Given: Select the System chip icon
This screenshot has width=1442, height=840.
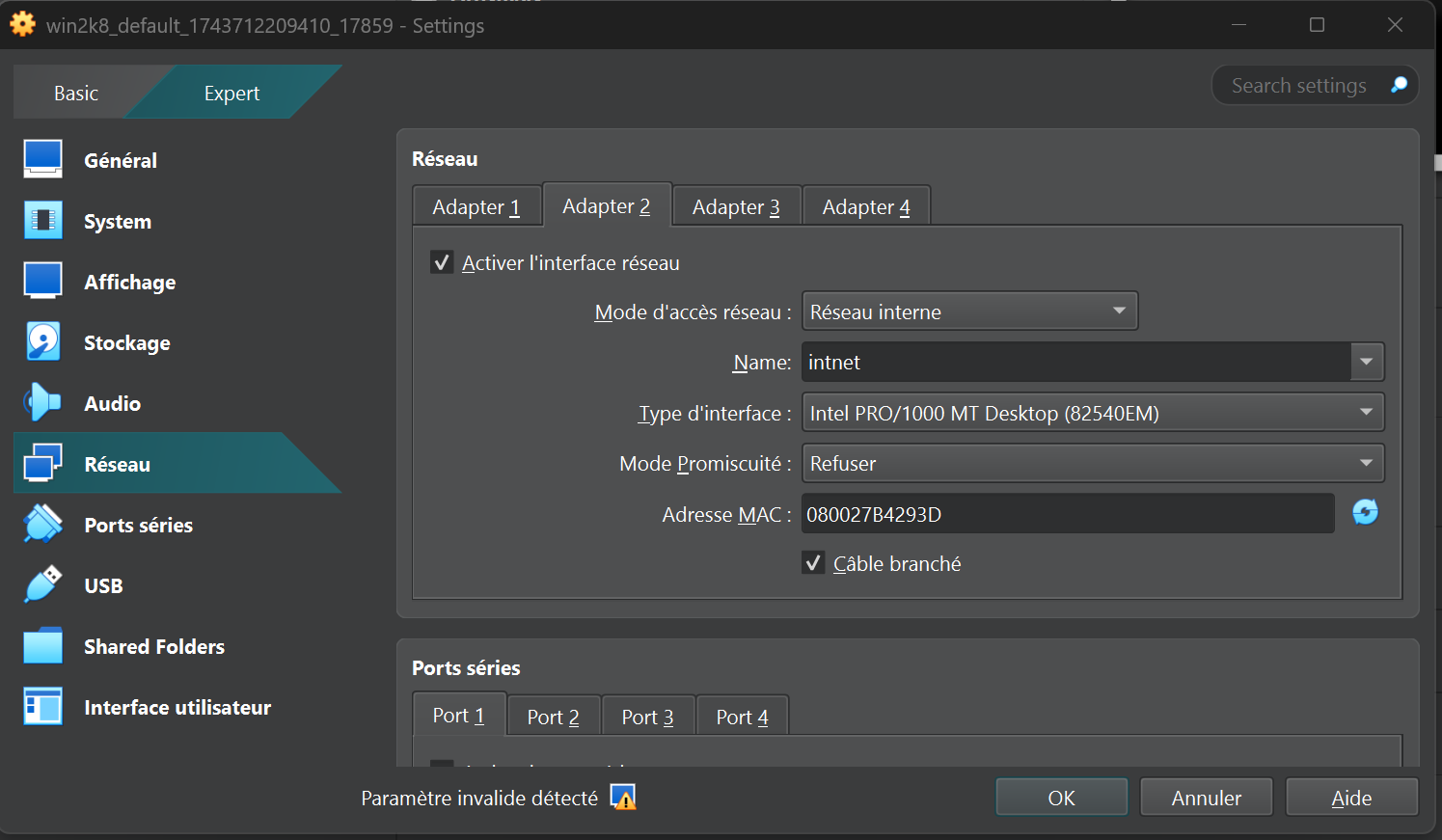Looking at the screenshot, I should point(43,221).
